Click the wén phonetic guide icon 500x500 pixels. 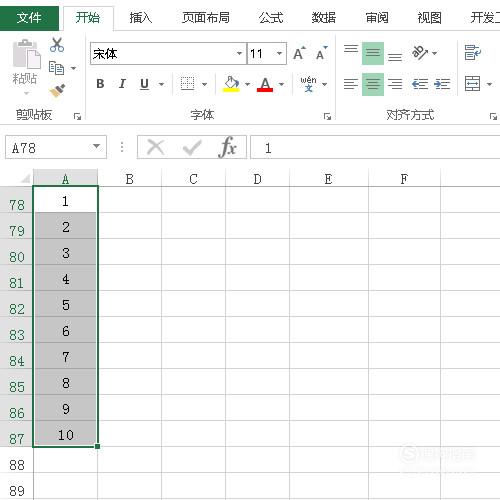[308, 84]
